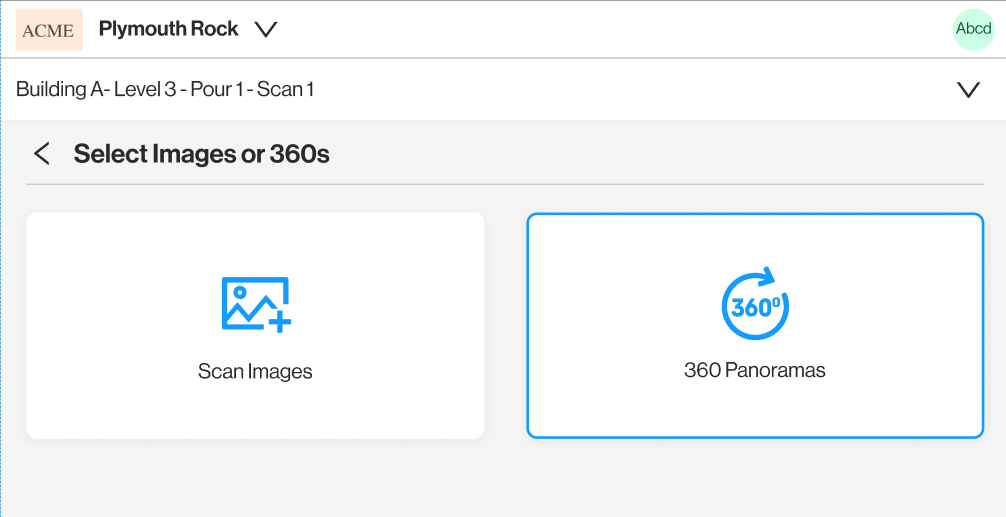This screenshot has height=517, width=1006.
Task: Click the "Select Images or 360s" heading
Action: (x=201, y=154)
